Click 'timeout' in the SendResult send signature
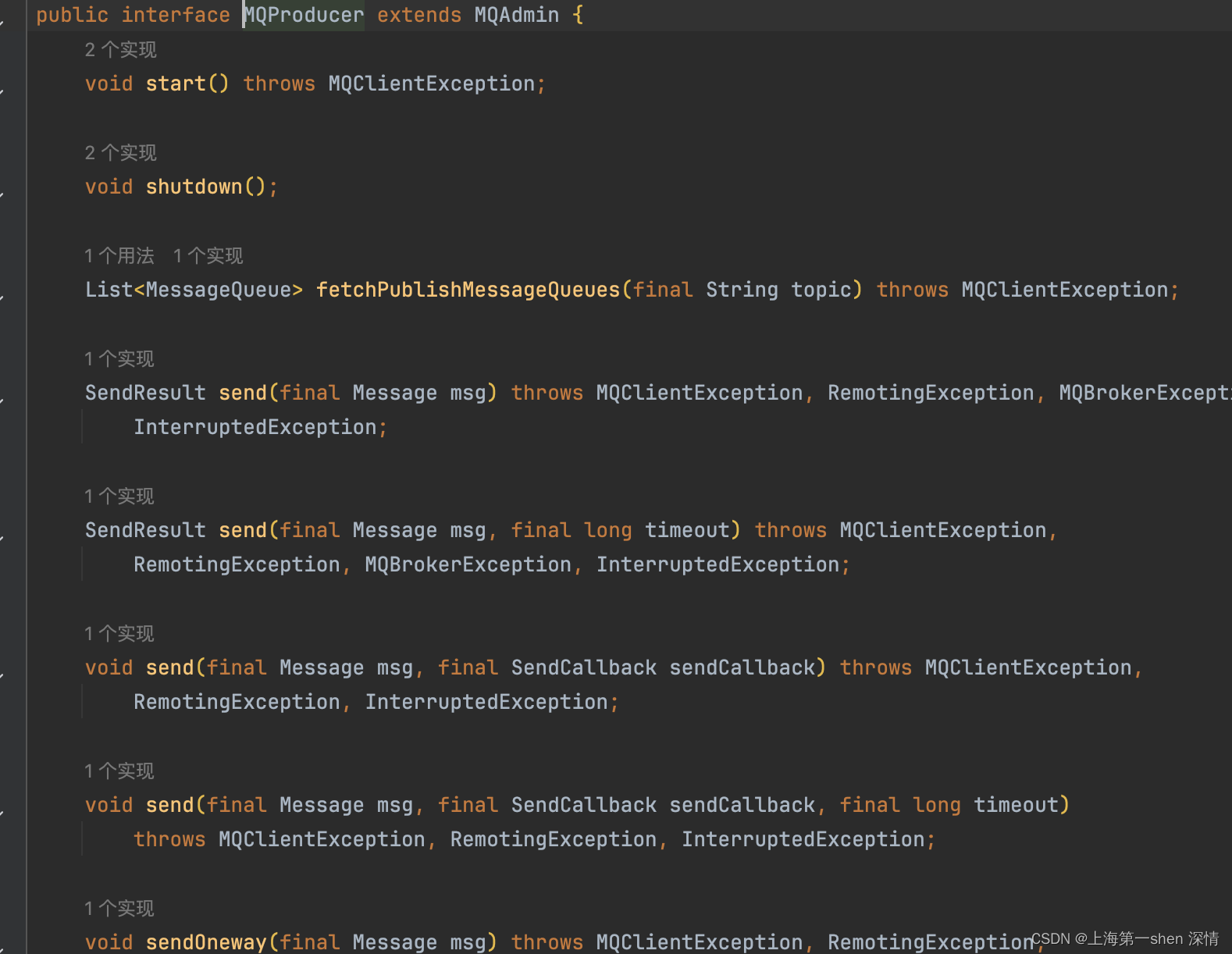The width and height of the screenshot is (1232, 954). pyautogui.click(x=687, y=530)
